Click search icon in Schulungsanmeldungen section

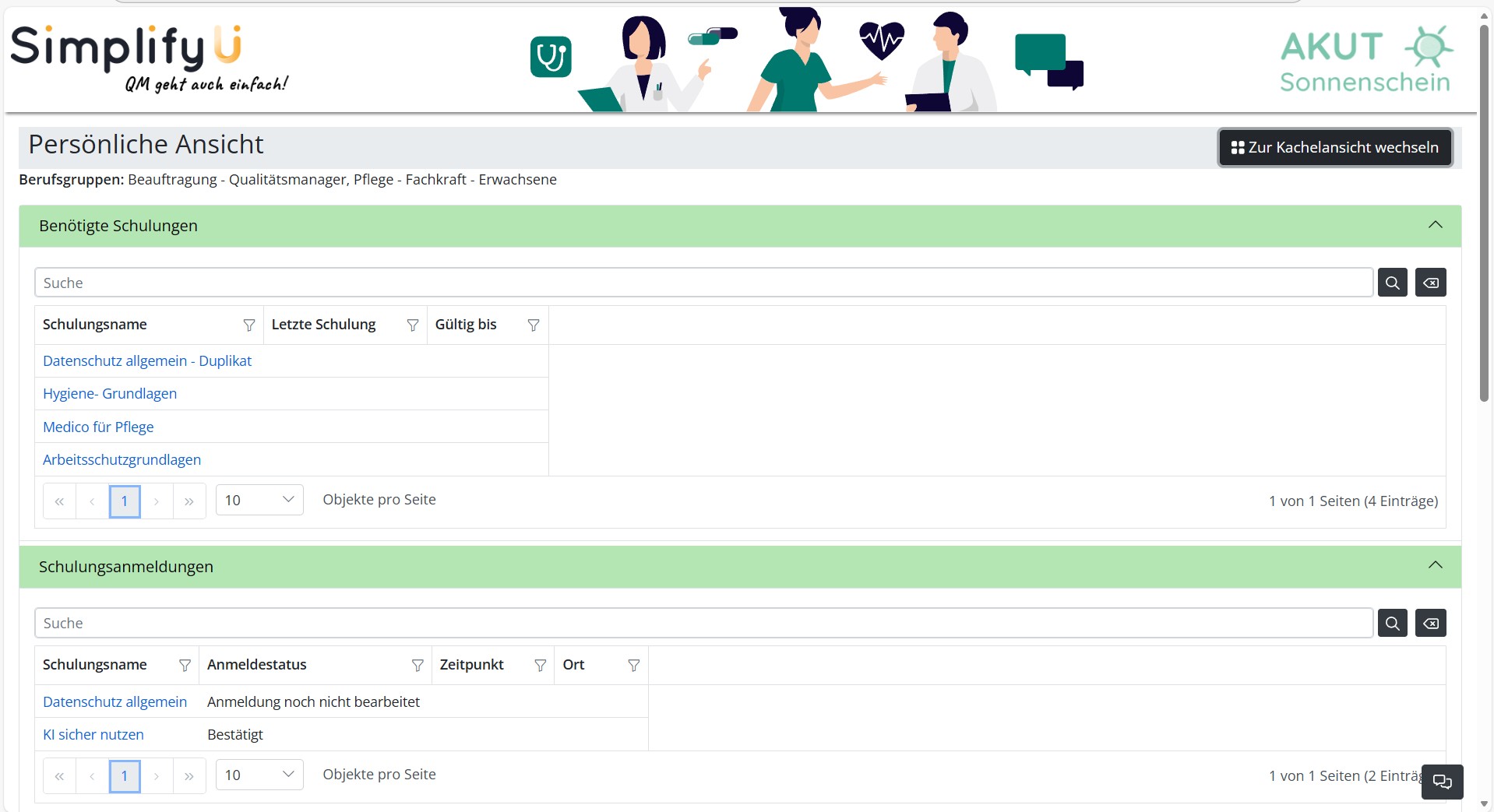pyautogui.click(x=1392, y=623)
